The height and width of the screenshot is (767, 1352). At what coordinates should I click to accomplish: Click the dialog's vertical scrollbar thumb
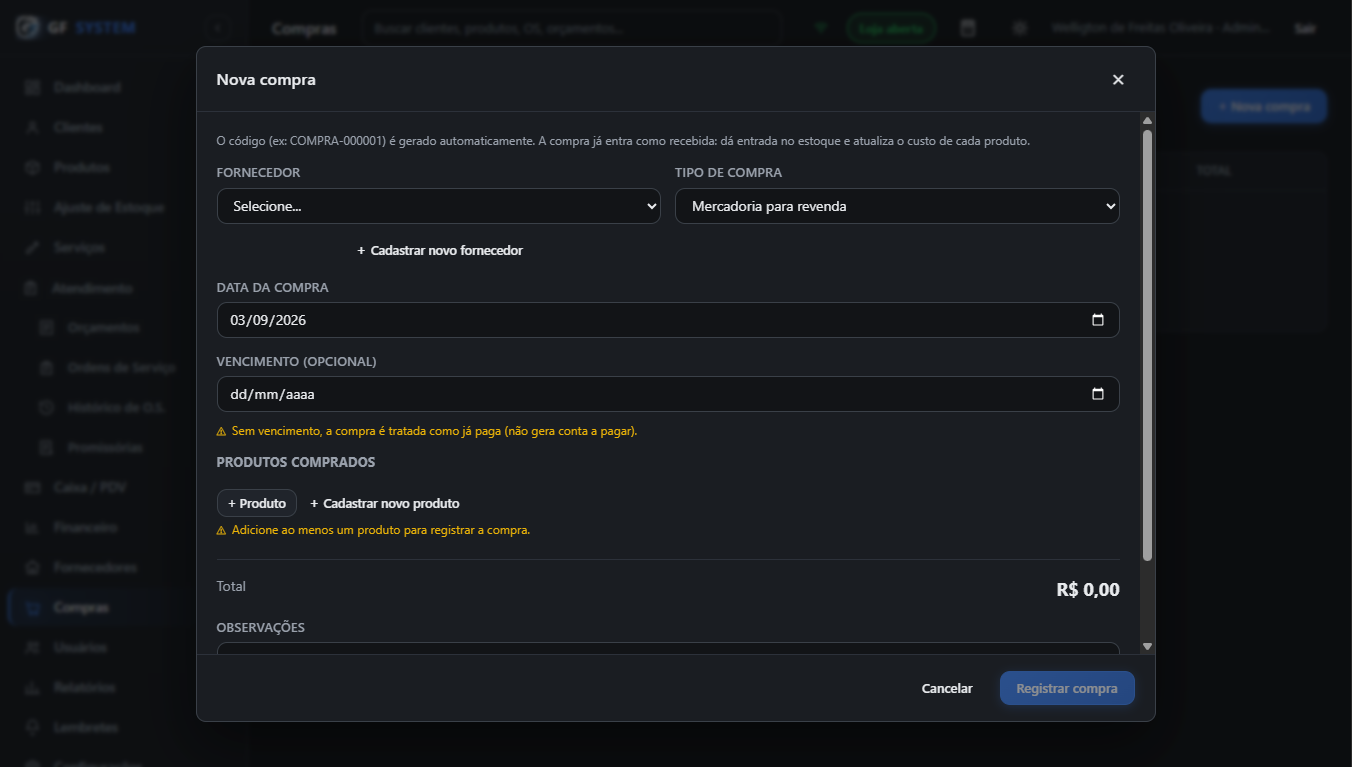[1147, 345]
